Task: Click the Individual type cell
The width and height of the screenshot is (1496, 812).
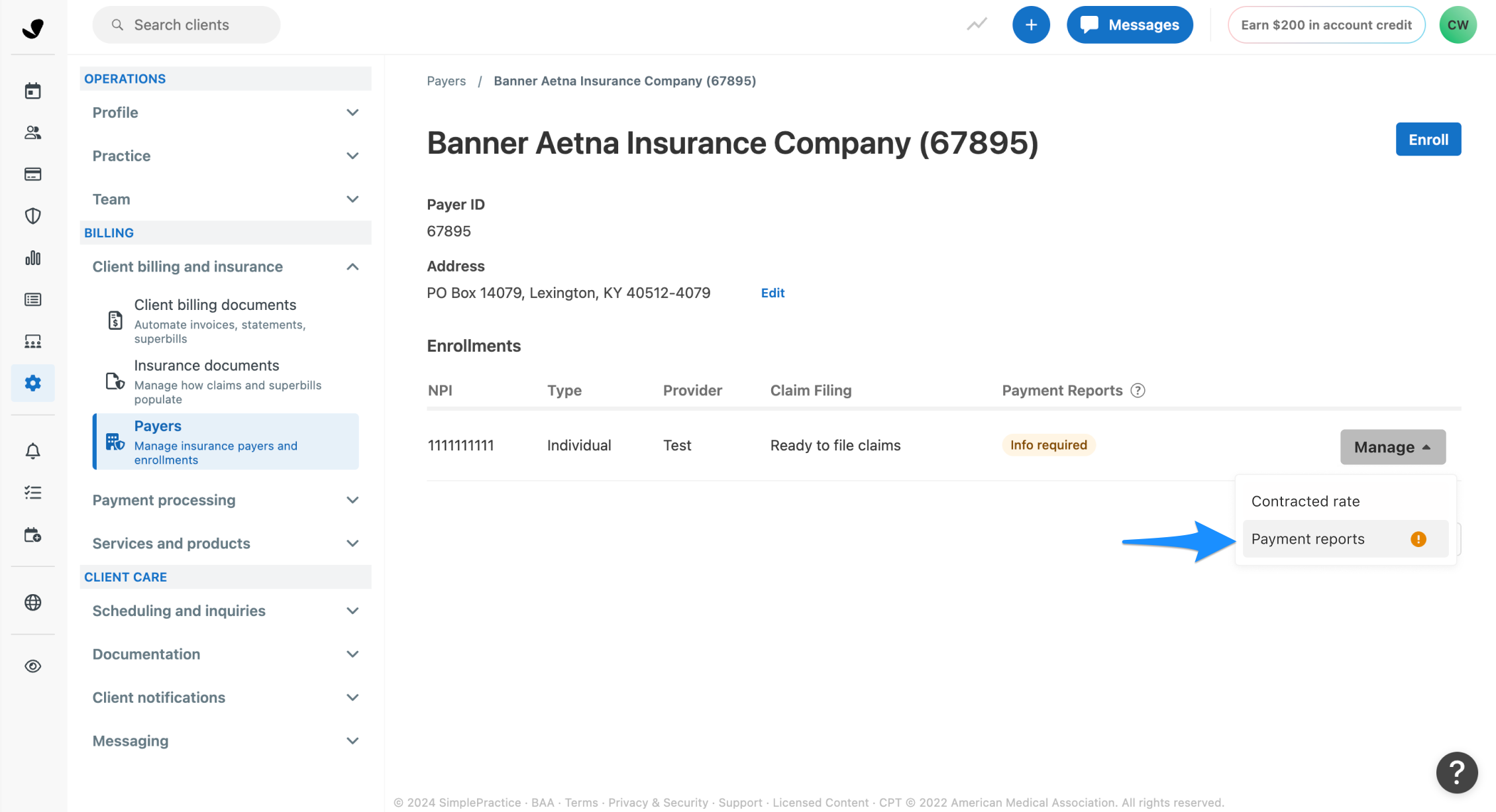Action: coord(579,445)
